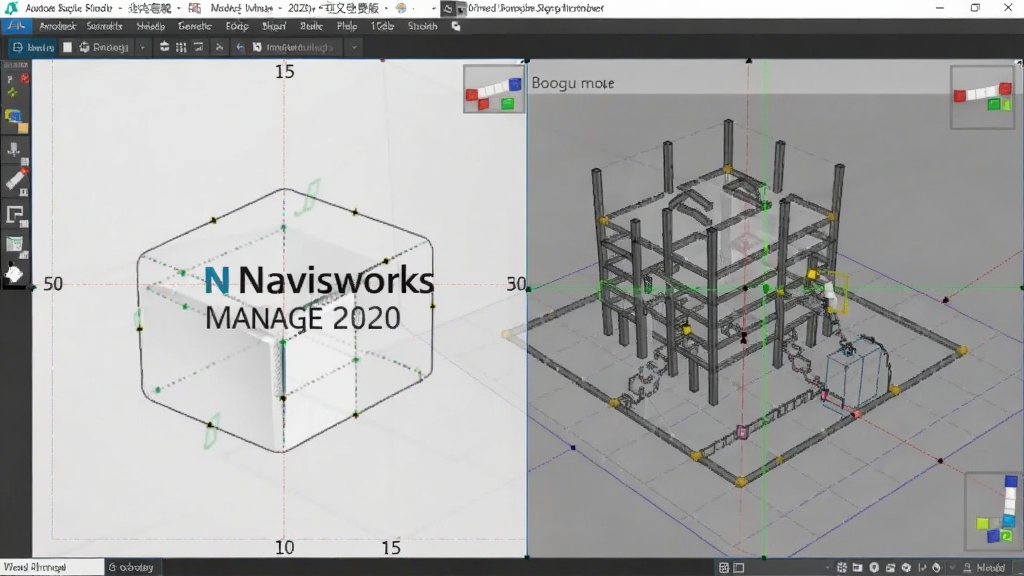The width and height of the screenshot is (1024, 576).
Task: Select the anchor-like insert tool in palette
Action: point(14,150)
